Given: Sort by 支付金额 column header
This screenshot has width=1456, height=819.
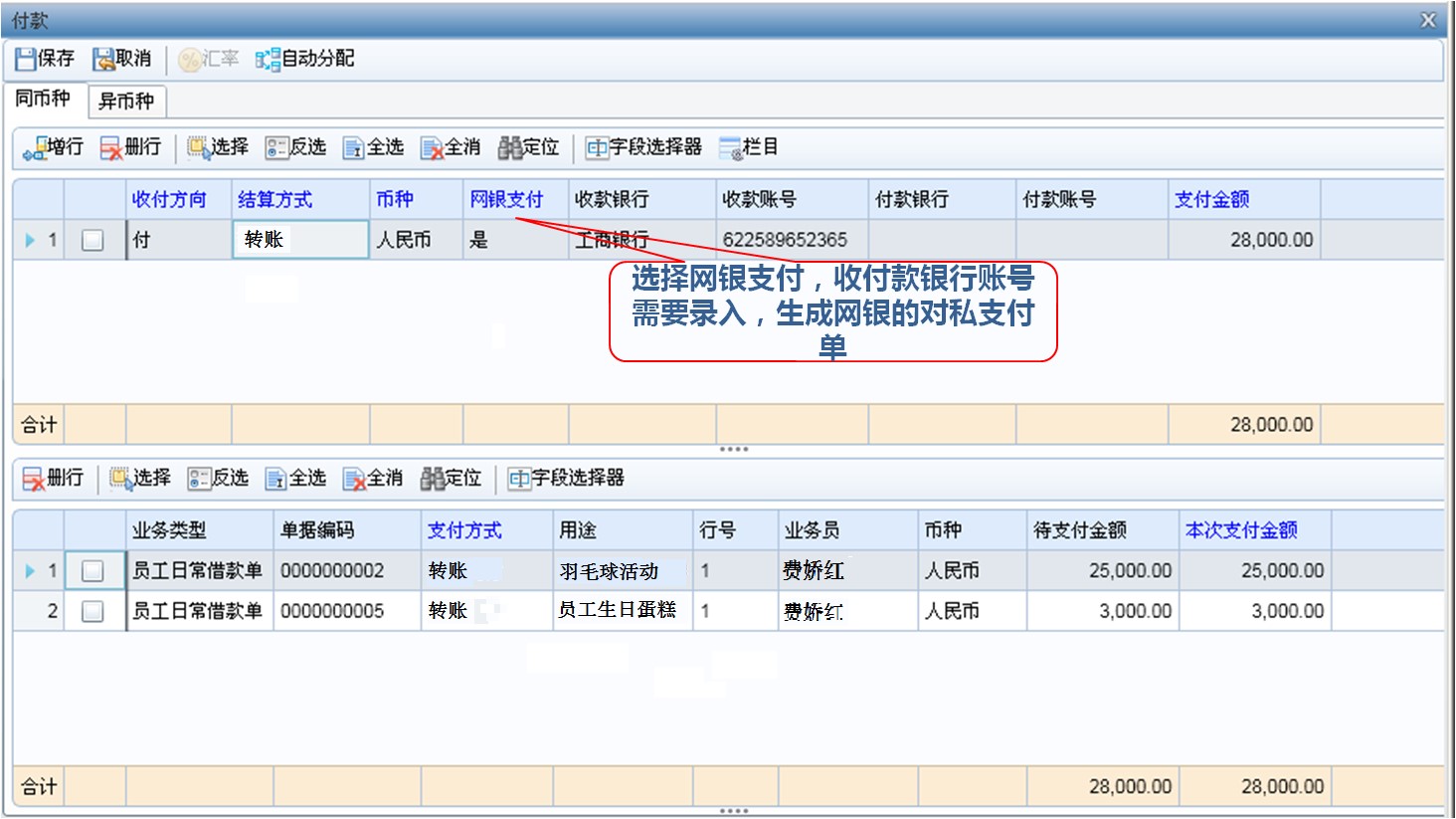Looking at the screenshot, I should (1211, 200).
